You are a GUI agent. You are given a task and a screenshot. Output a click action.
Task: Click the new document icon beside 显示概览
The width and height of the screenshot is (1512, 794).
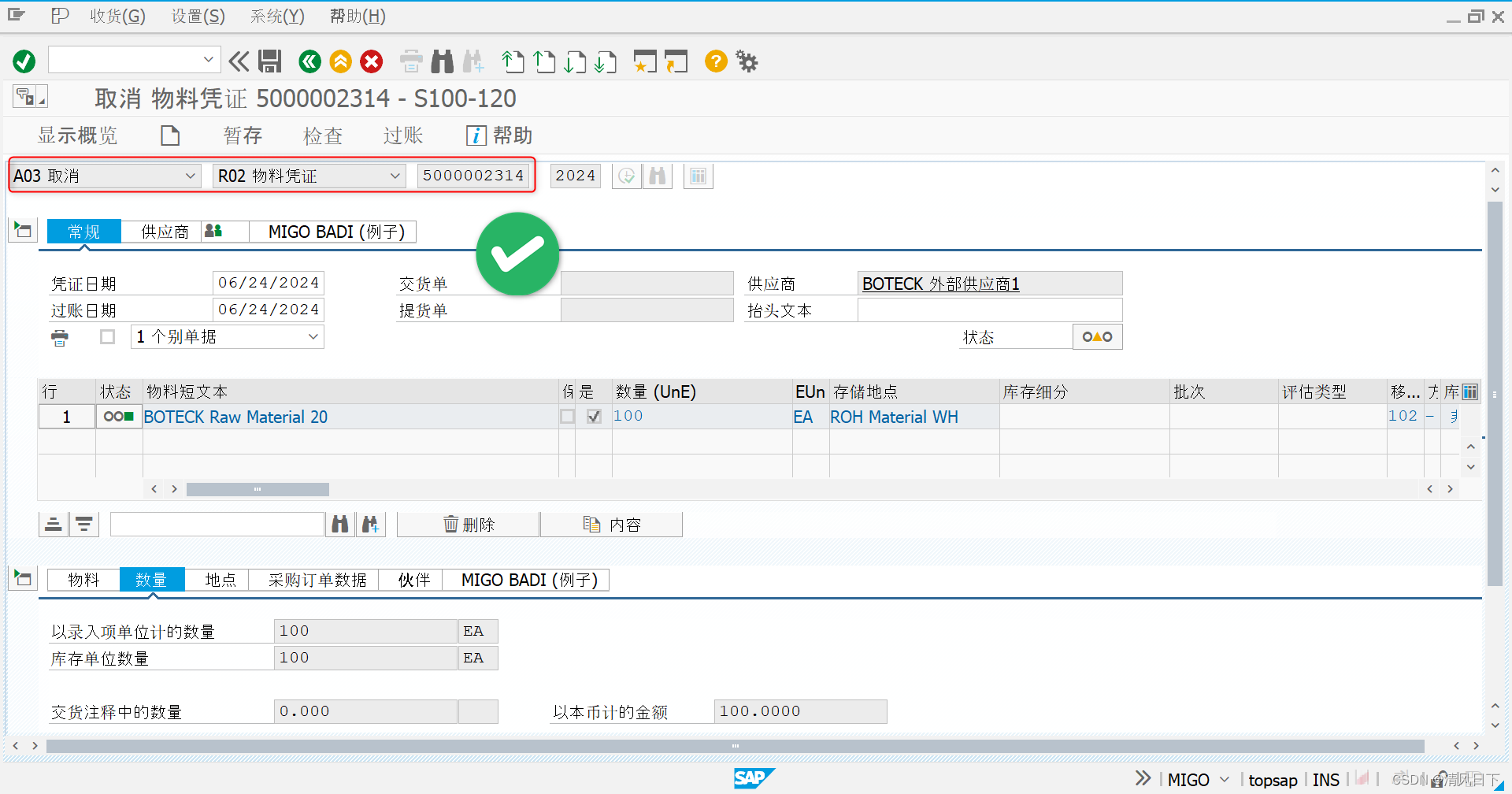click(170, 135)
